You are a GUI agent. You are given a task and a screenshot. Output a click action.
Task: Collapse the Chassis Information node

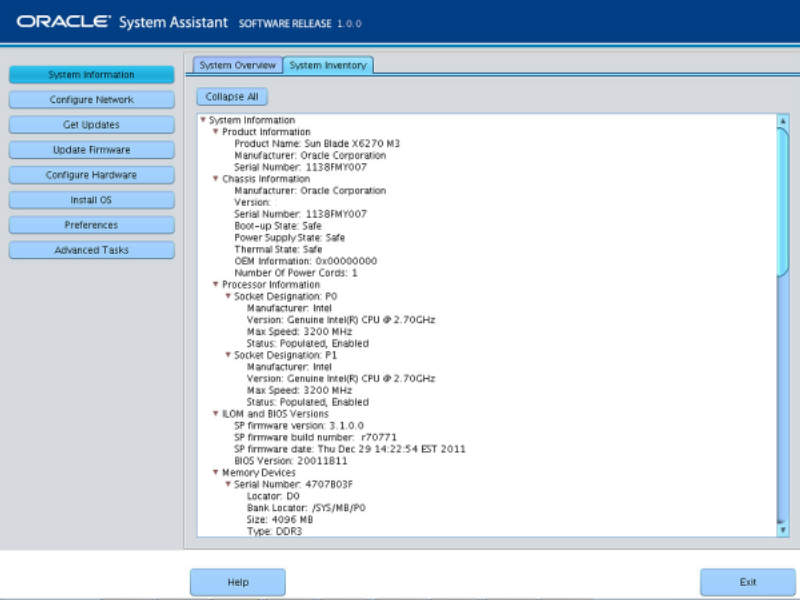pos(215,179)
